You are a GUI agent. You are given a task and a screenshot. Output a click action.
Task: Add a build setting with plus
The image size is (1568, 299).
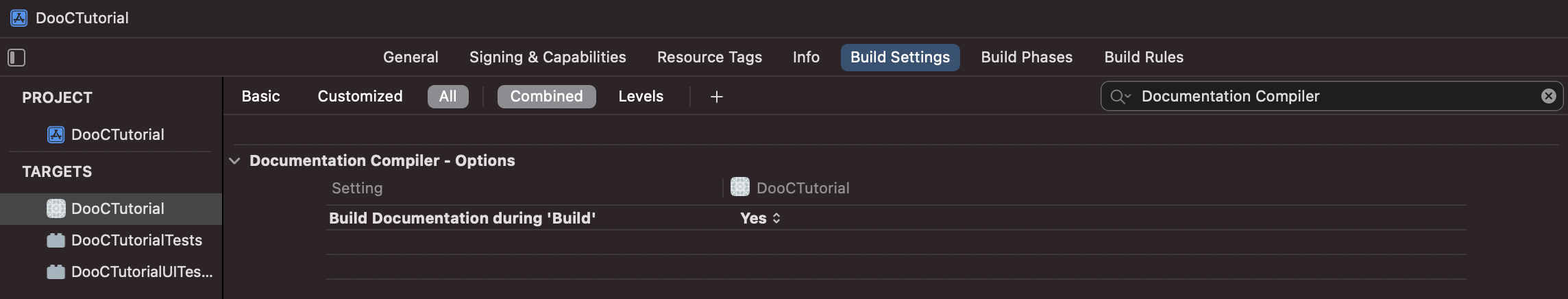point(717,97)
